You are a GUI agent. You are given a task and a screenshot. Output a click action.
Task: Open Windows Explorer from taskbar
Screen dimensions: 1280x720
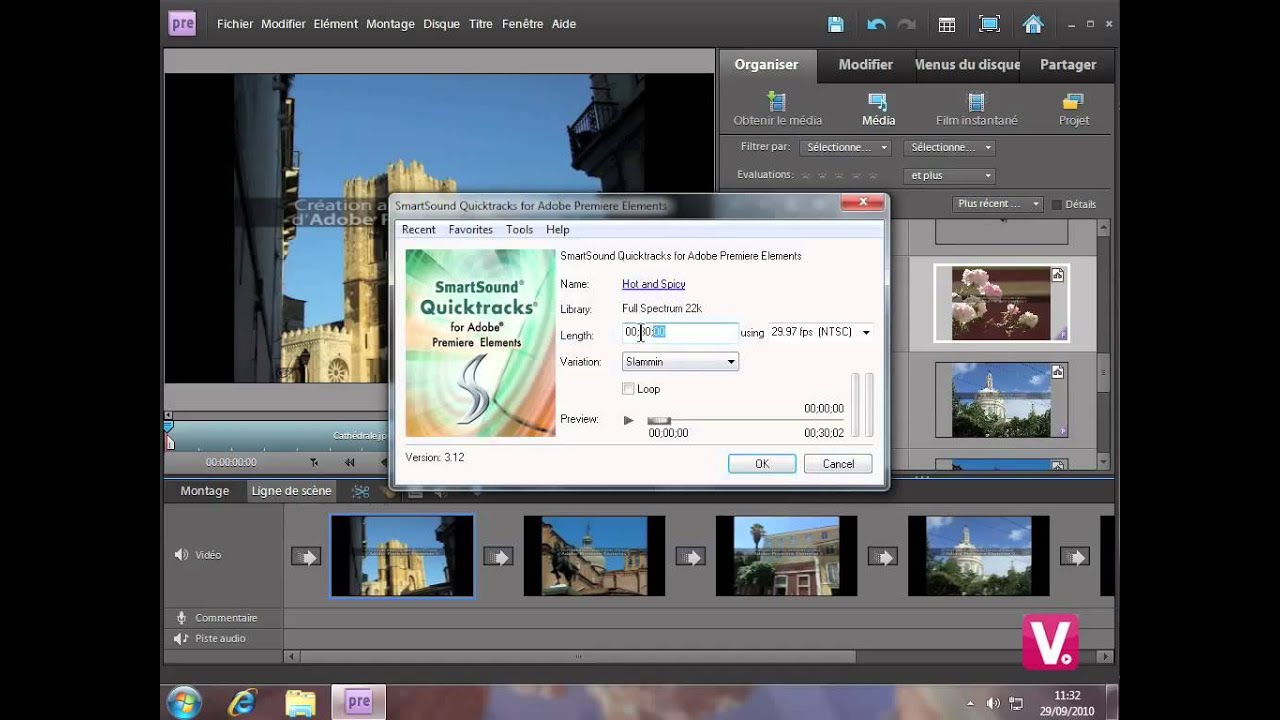300,702
